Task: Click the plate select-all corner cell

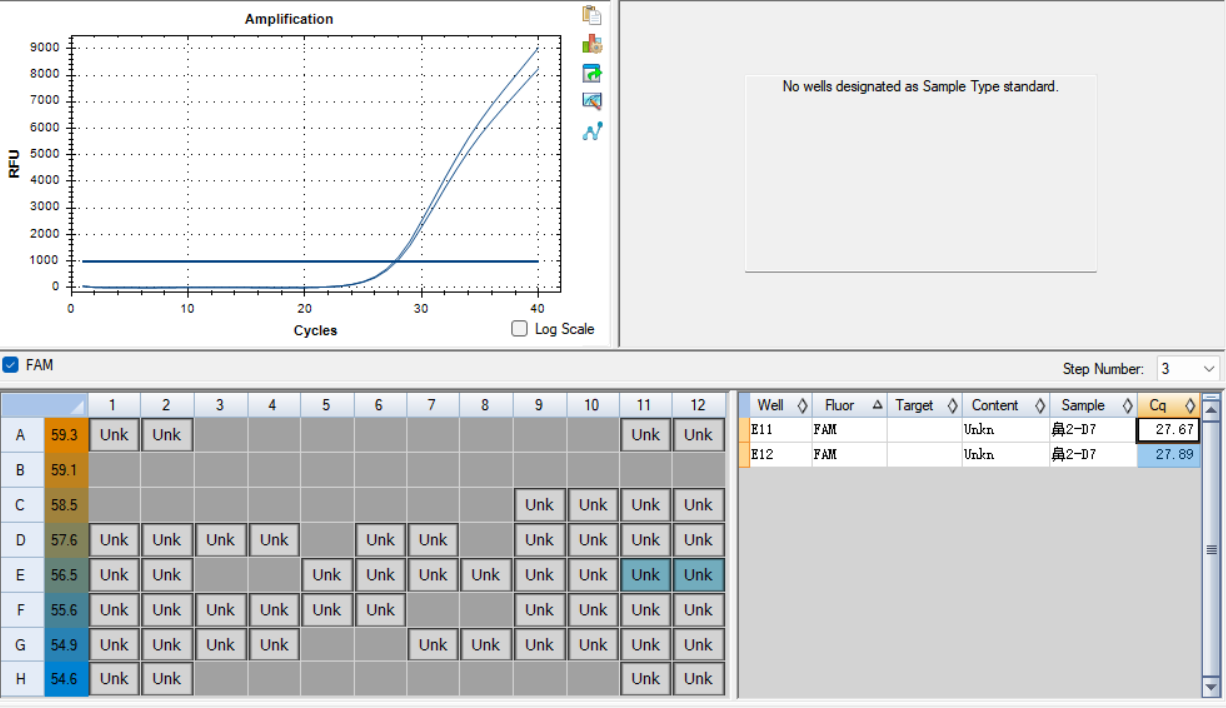Action: 44,405
